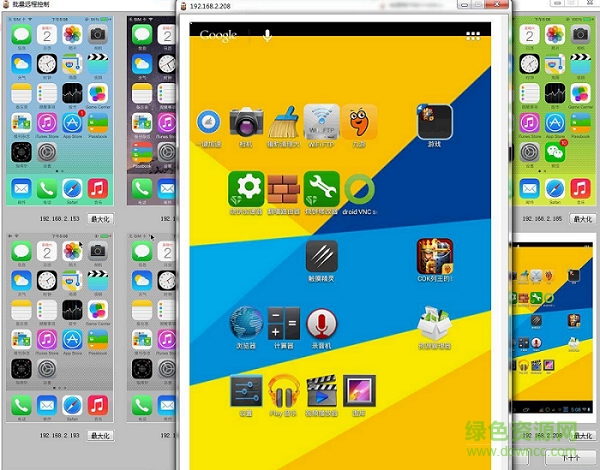Open Notes on the 192.168.2.193 device

21,310
